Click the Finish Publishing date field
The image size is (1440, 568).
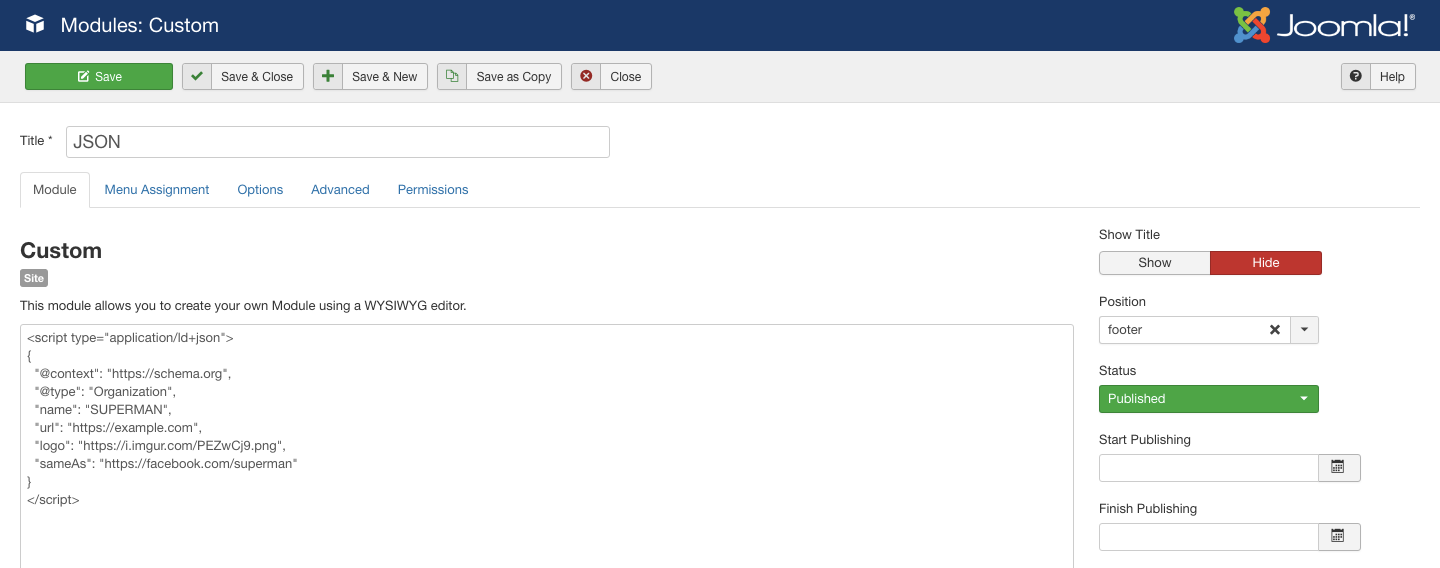point(1209,537)
